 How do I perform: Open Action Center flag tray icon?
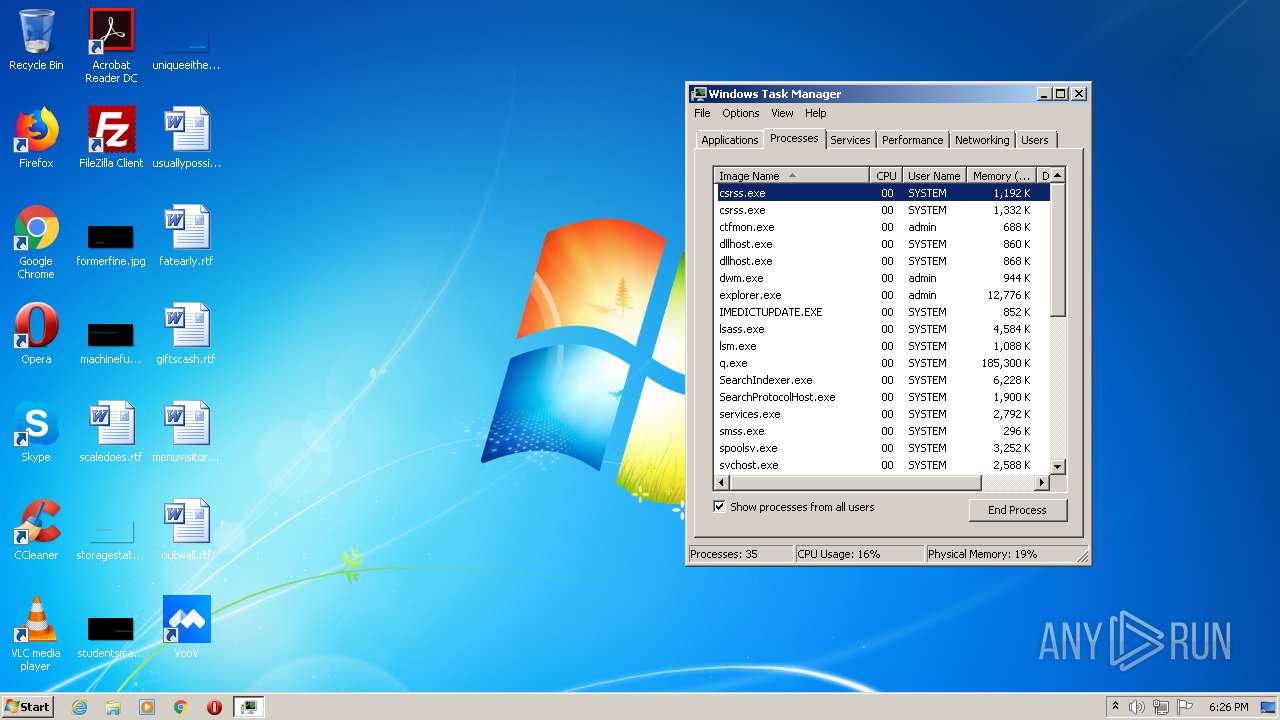1185,707
